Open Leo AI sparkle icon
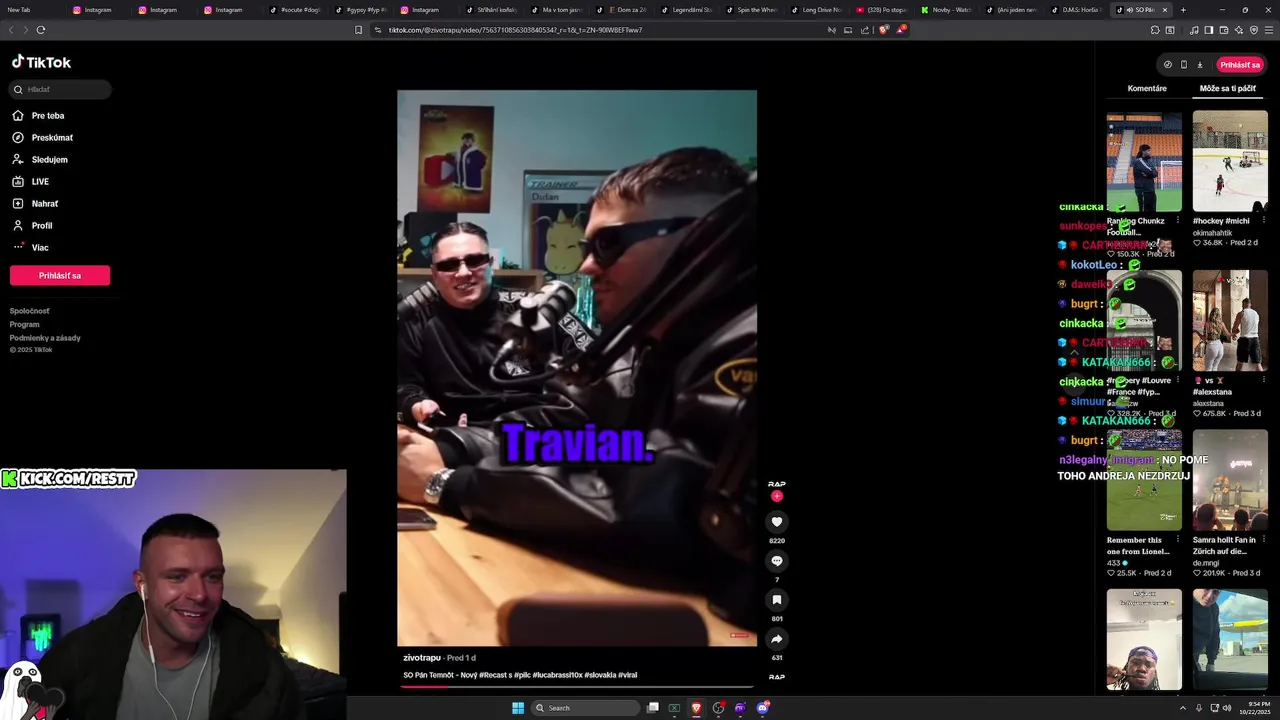 click(x=1239, y=30)
